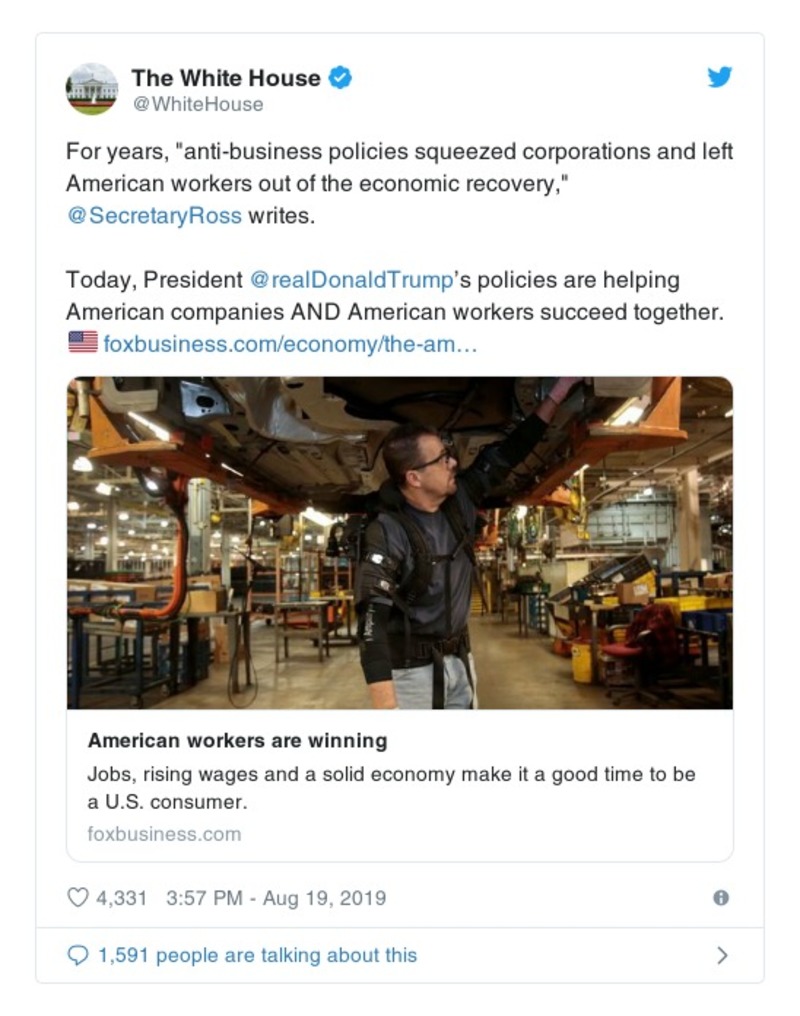This screenshot has width=800, height=1016.
Task: Open the @SecretaryRoss profile link
Action: (x=152, y=215)
